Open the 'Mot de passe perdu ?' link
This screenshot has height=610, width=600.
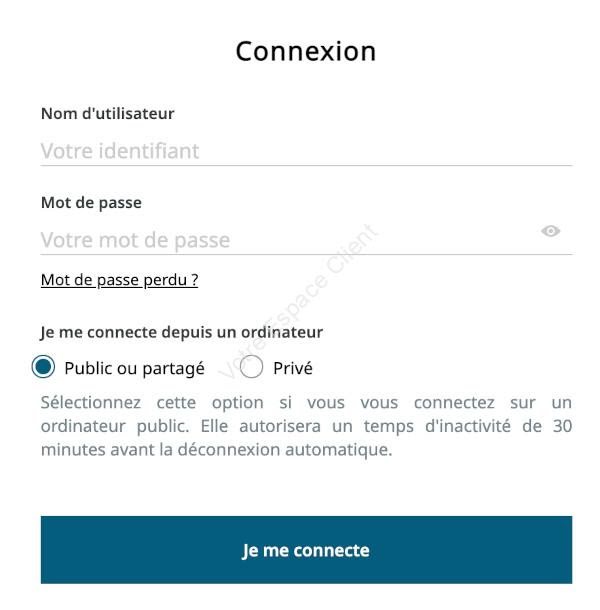(119, 280)
